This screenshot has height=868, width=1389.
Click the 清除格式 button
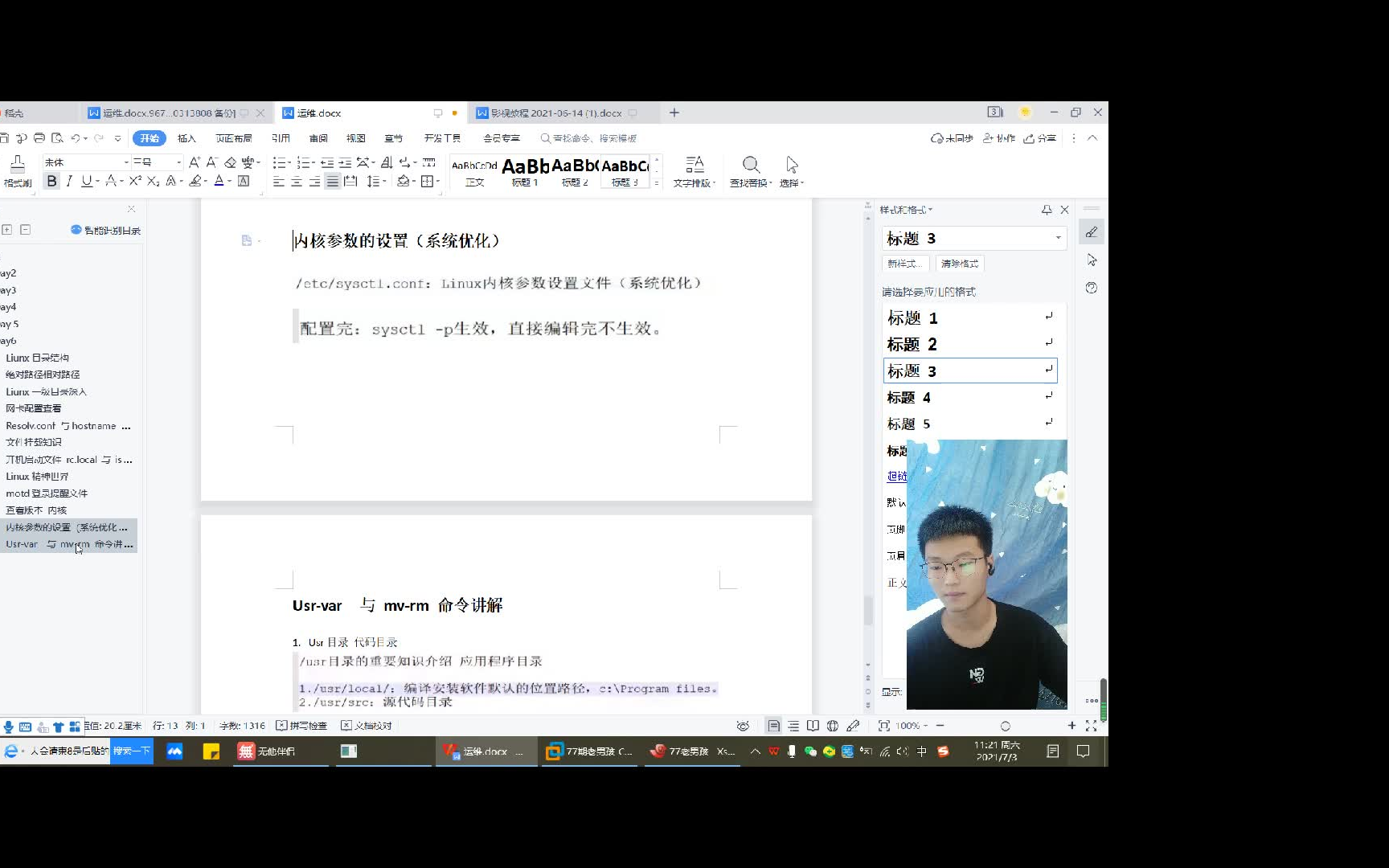click(960, 263)
